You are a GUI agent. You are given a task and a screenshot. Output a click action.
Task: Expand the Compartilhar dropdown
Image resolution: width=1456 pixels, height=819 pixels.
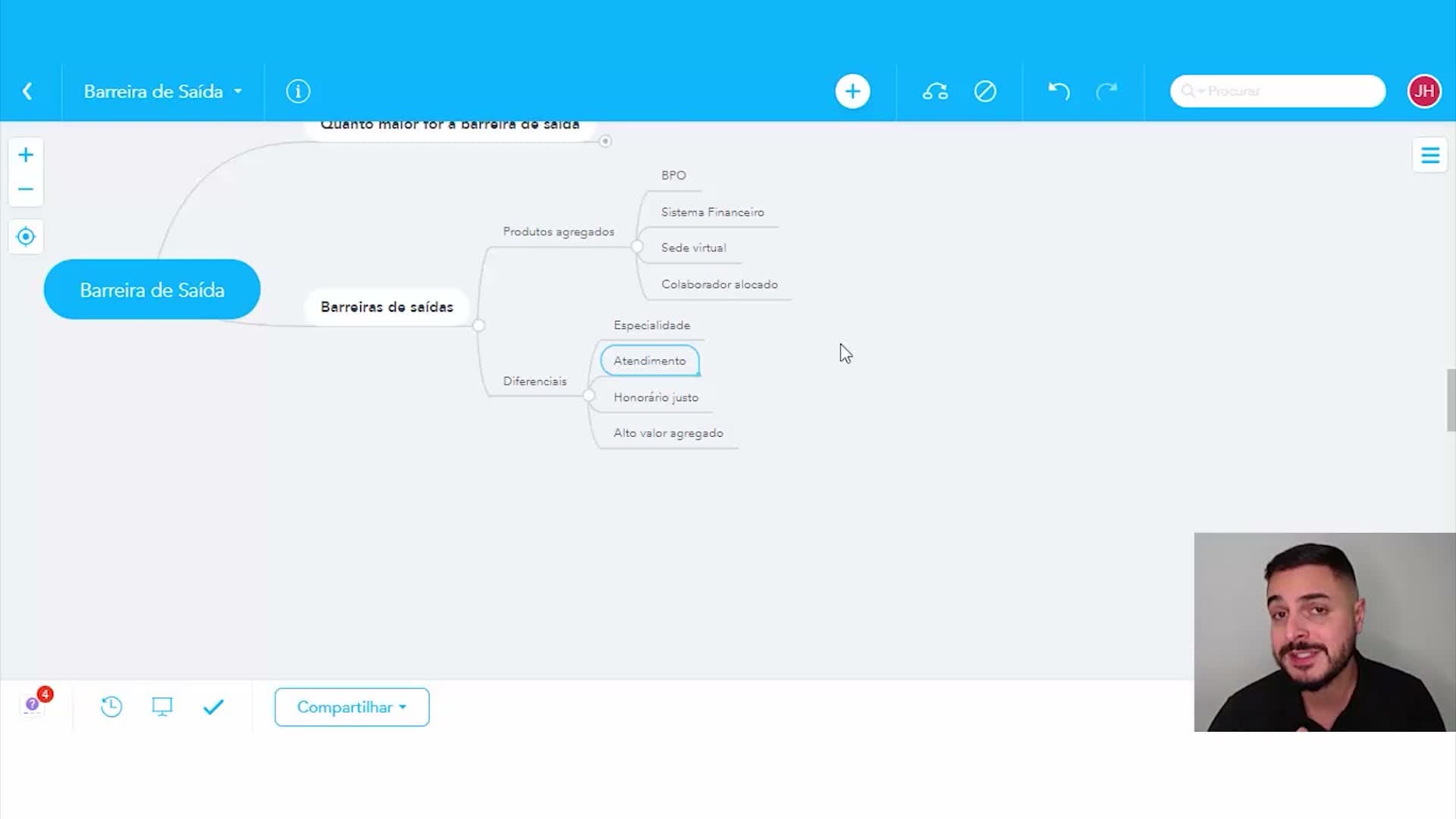pyautogui.click(x=352, y=707)
